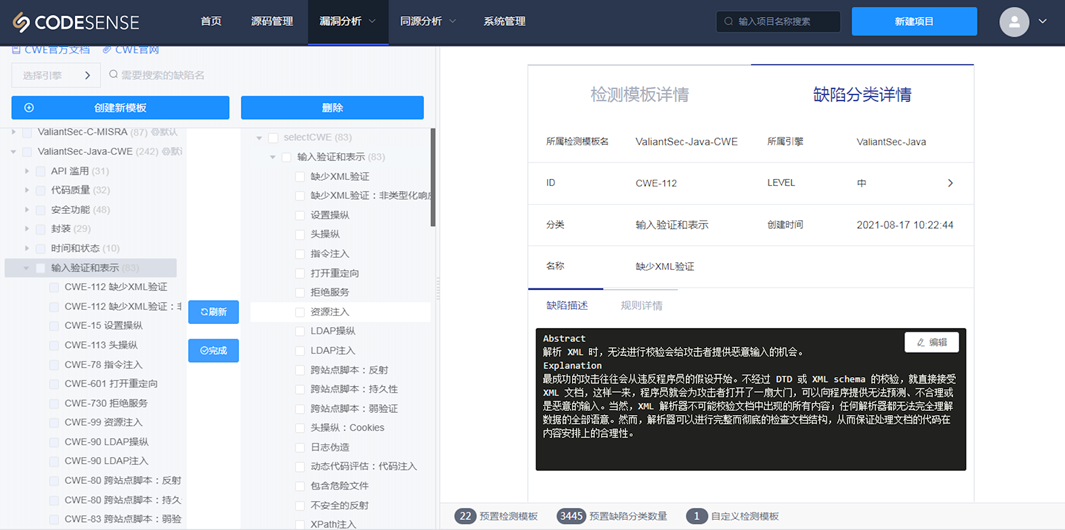
Task: Open 系统管理 in navigation
Action: pos(505,22)
